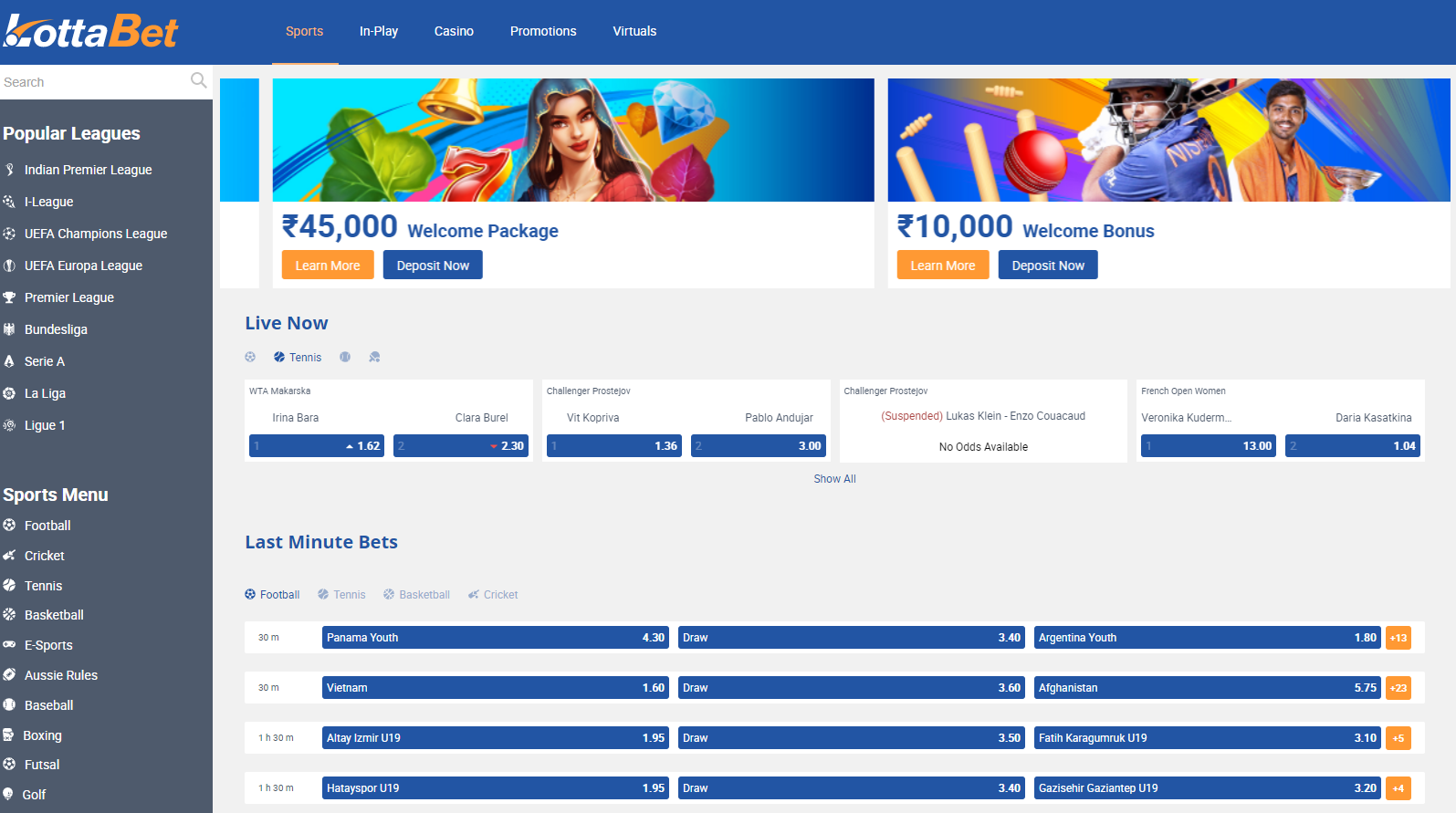
Task: Open the Promotions menu item
Action: [x=543, y=31]
